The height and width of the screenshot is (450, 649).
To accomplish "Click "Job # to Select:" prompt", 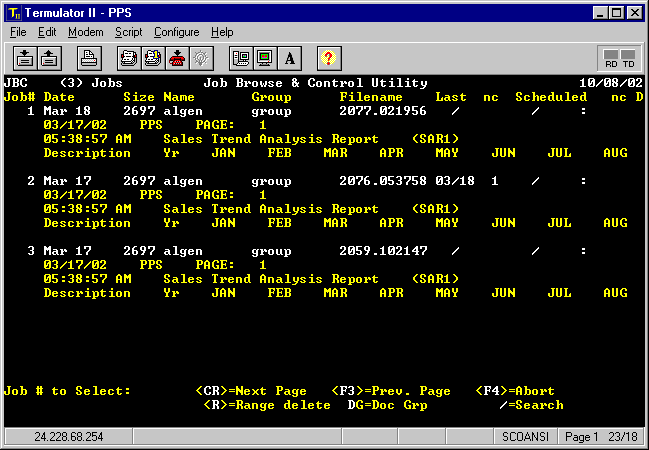I will click(x=67, y=391).
